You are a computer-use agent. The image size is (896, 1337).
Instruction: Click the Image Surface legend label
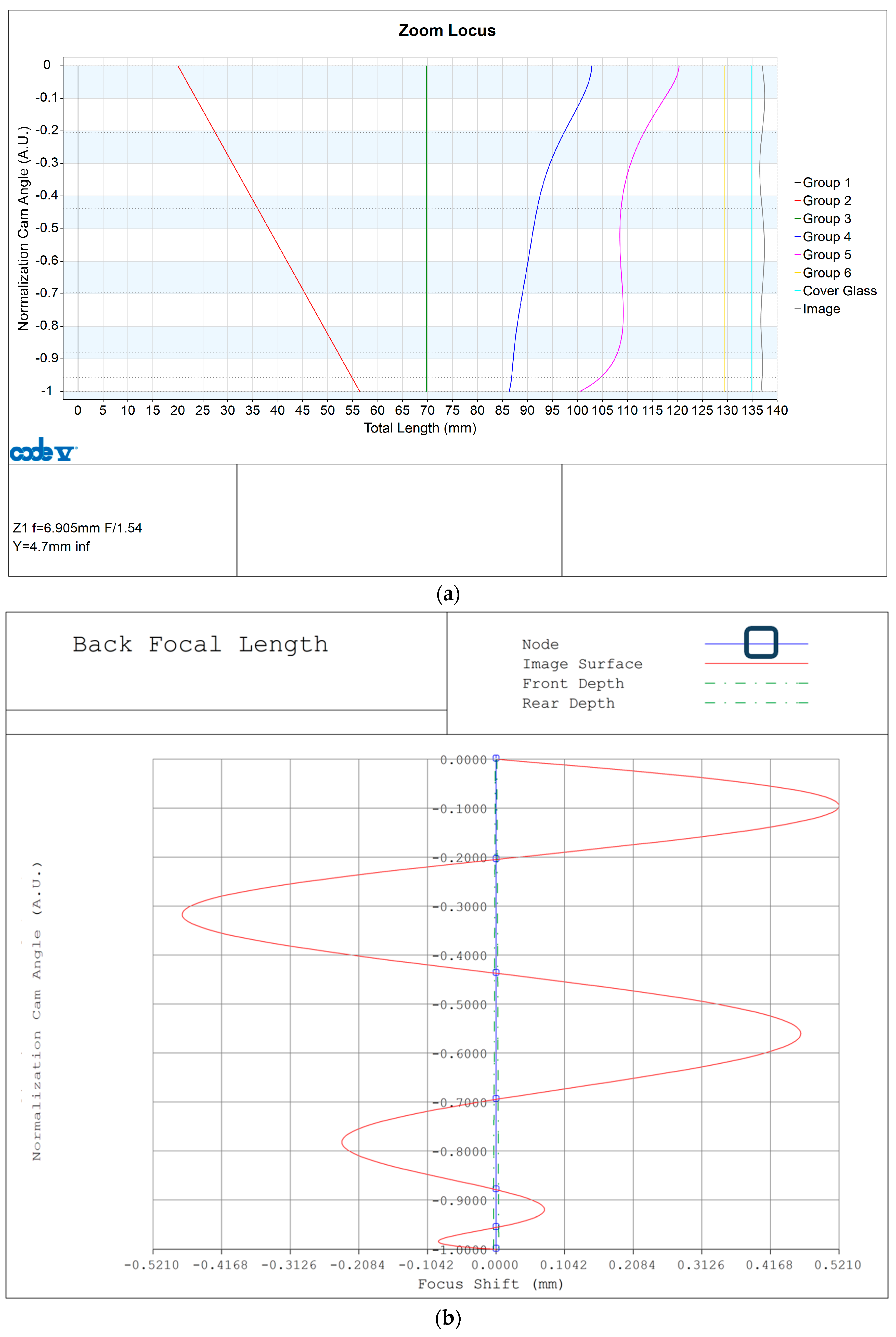tap(582, 664)
